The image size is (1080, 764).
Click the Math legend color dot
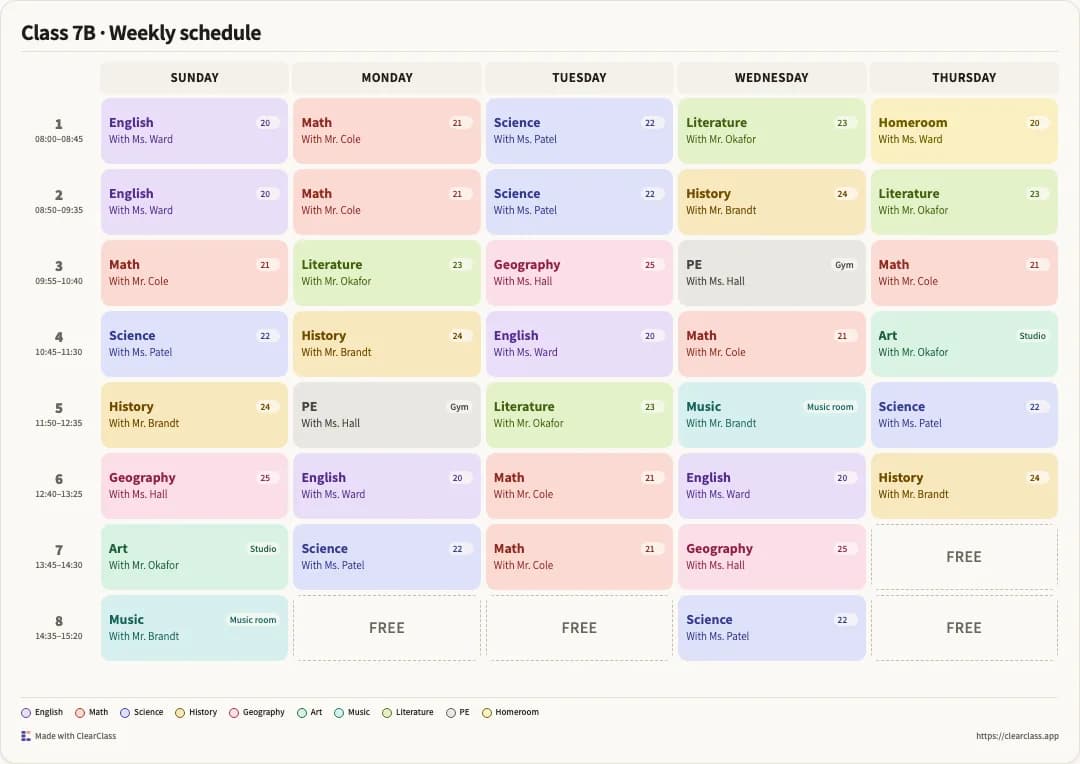[80, 712]
